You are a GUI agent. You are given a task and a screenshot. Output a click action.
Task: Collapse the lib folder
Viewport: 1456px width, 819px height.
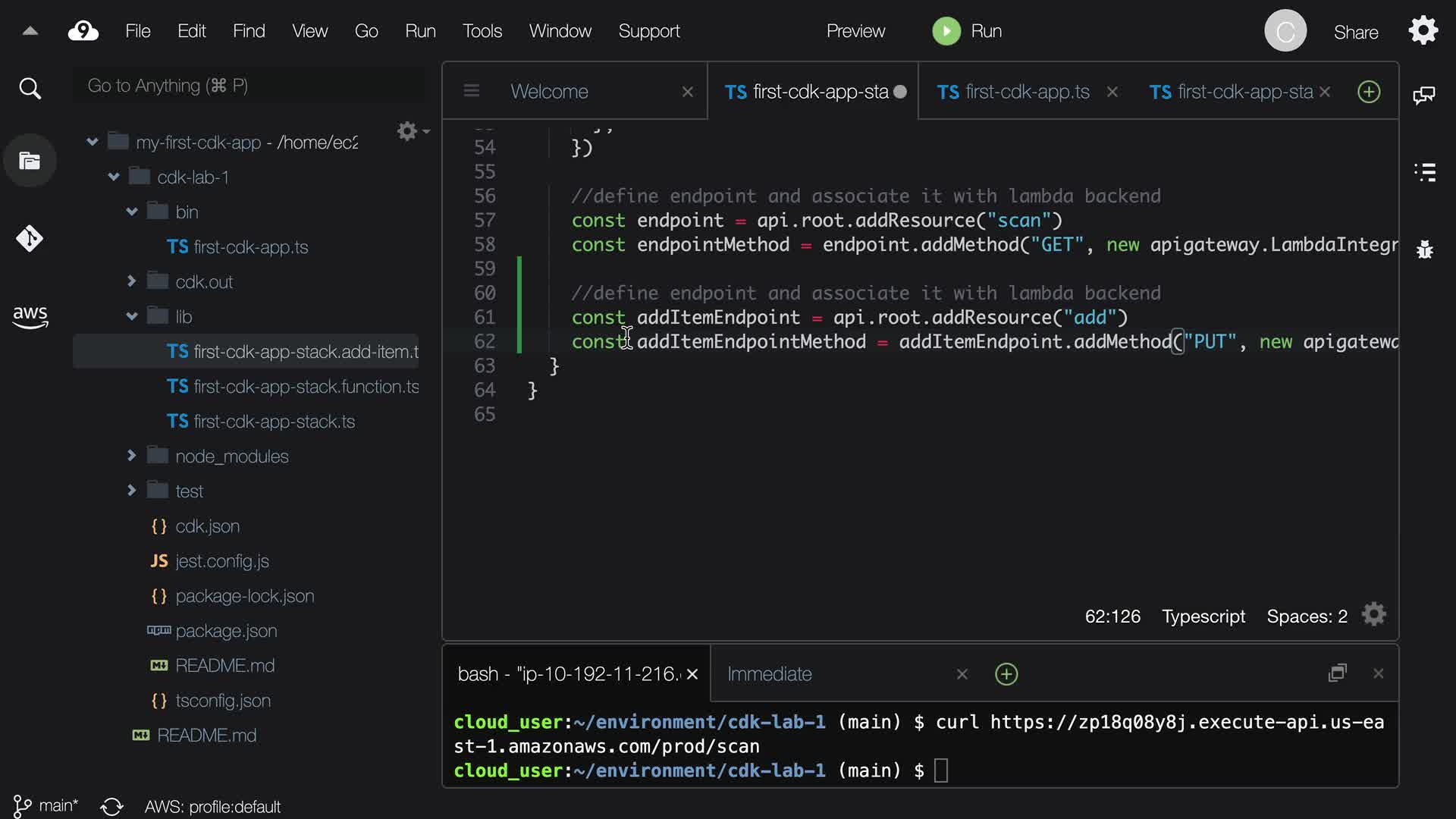pos(132,316)
